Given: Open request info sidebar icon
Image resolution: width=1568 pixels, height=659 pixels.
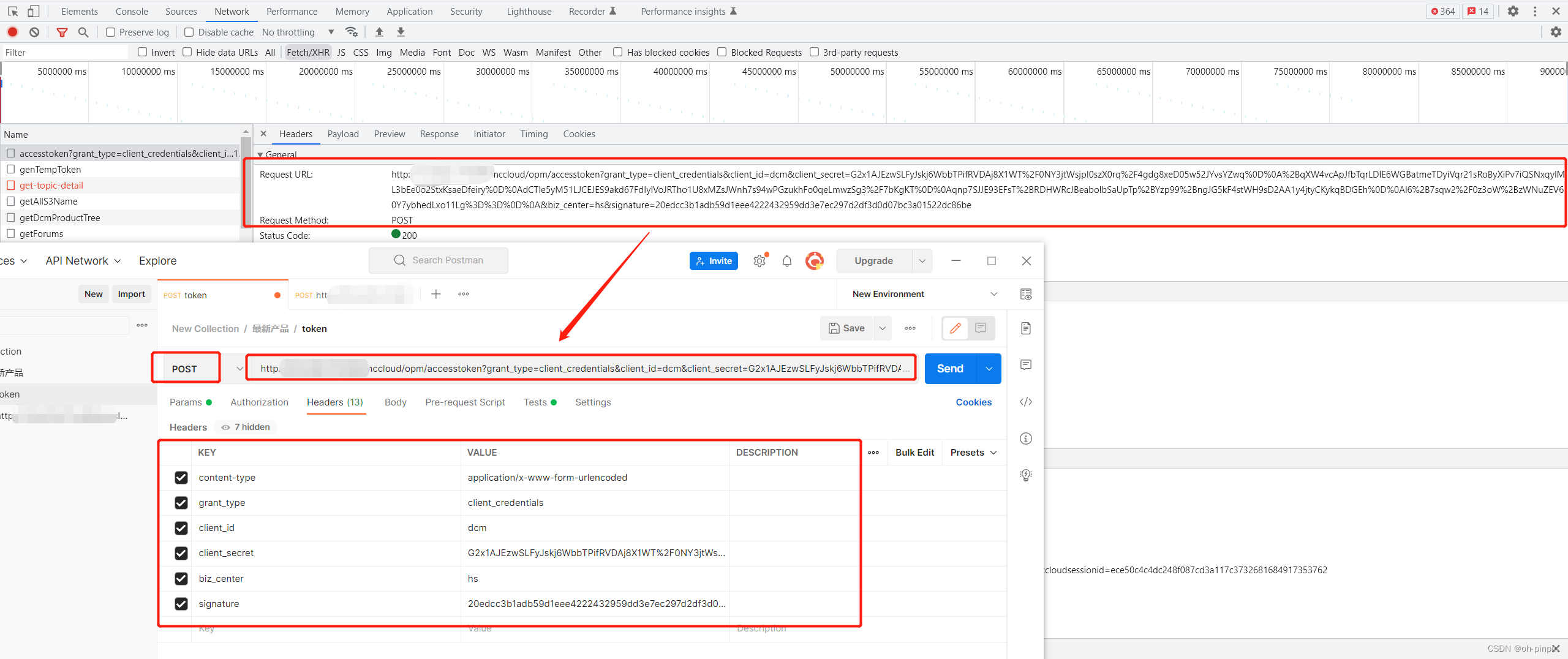Looking at the screenshot, I should (1026, 439).
